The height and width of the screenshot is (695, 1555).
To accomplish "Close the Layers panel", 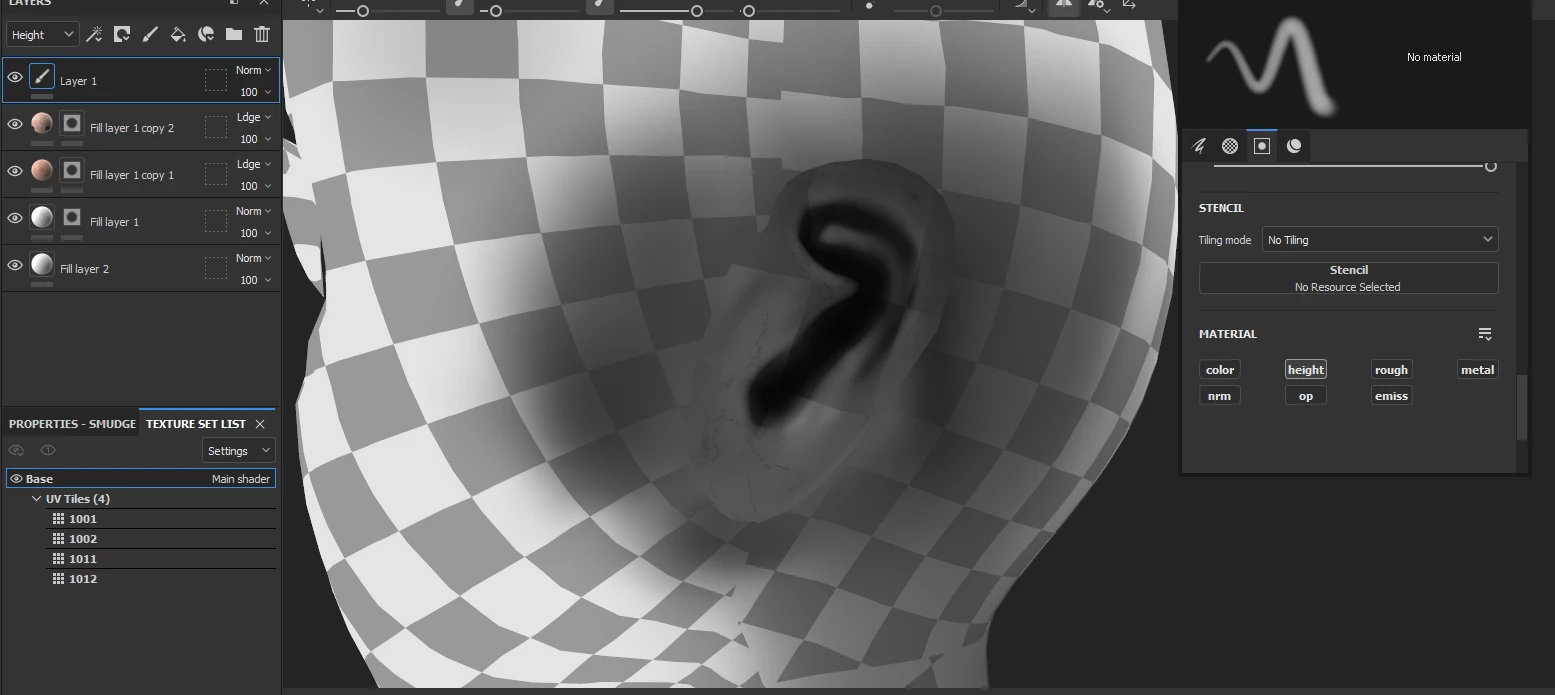I will pyautogui.click(x=263, y=3).
